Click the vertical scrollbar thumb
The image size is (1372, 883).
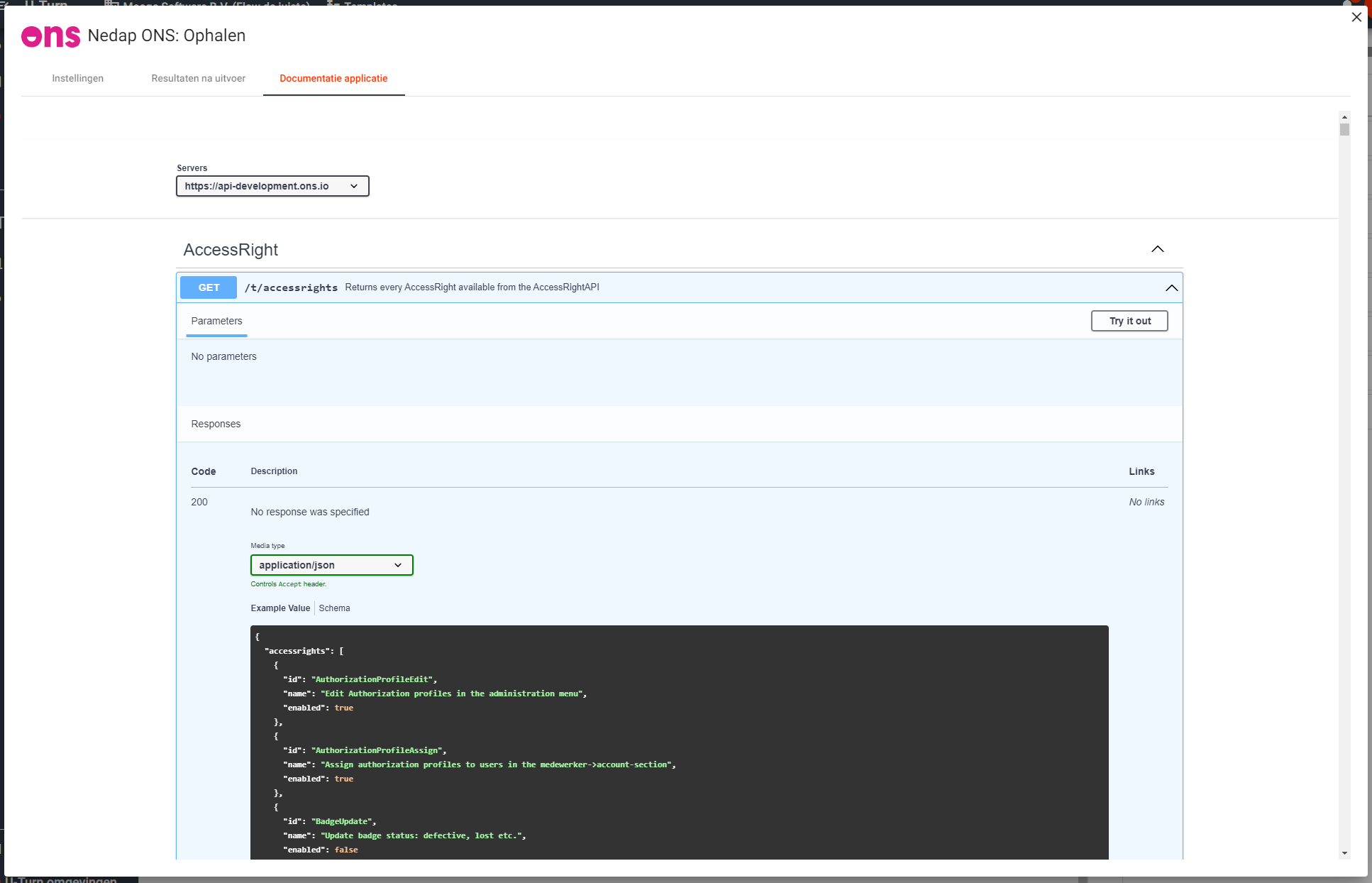pos(1344,130)
